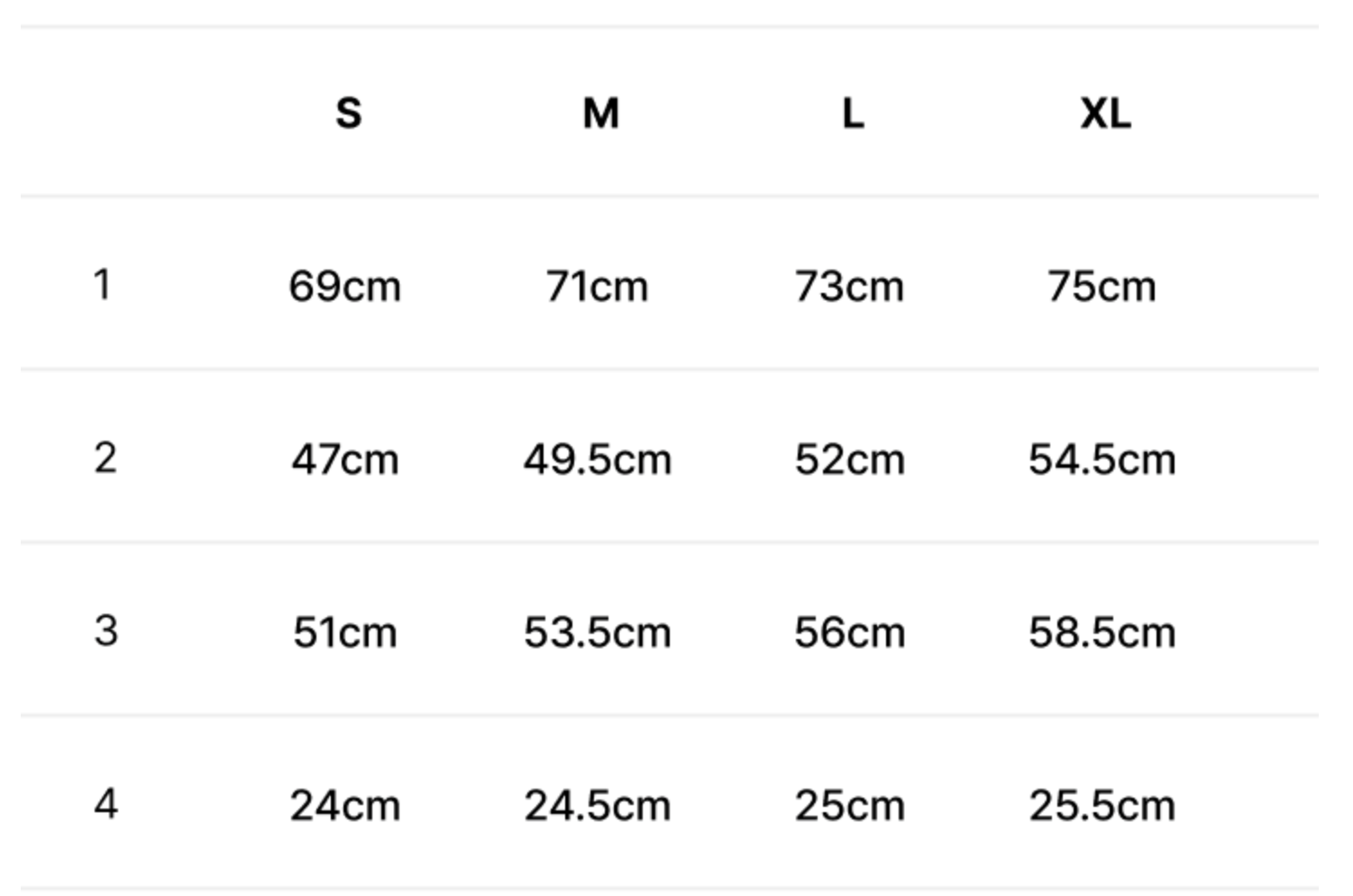Select the 24cm cell
The width and height of the screenshot is (1353, 896).
[344, 806]
